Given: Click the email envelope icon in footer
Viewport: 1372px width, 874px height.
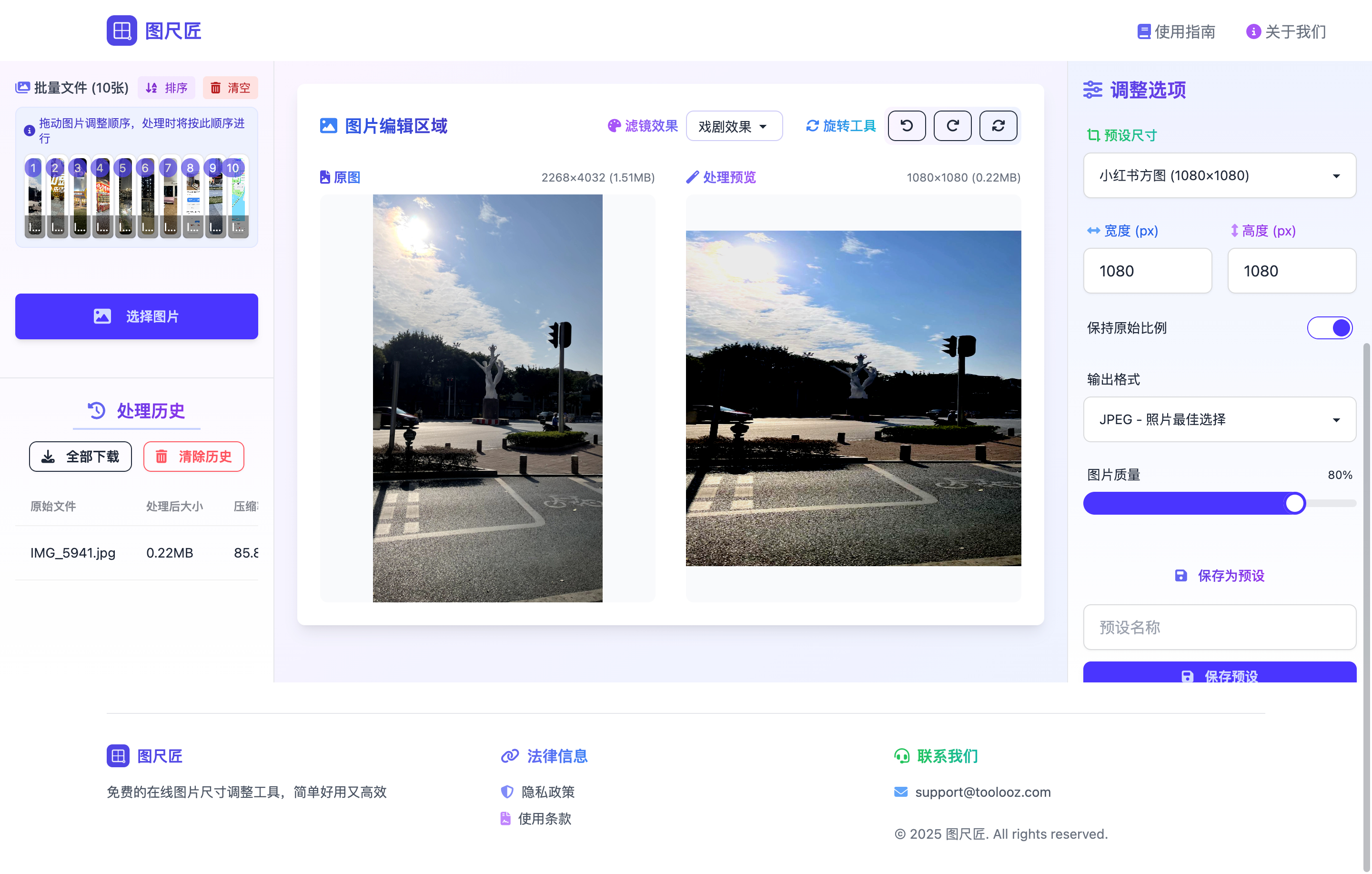Looking at the screenshot, I should pos(901,792).
